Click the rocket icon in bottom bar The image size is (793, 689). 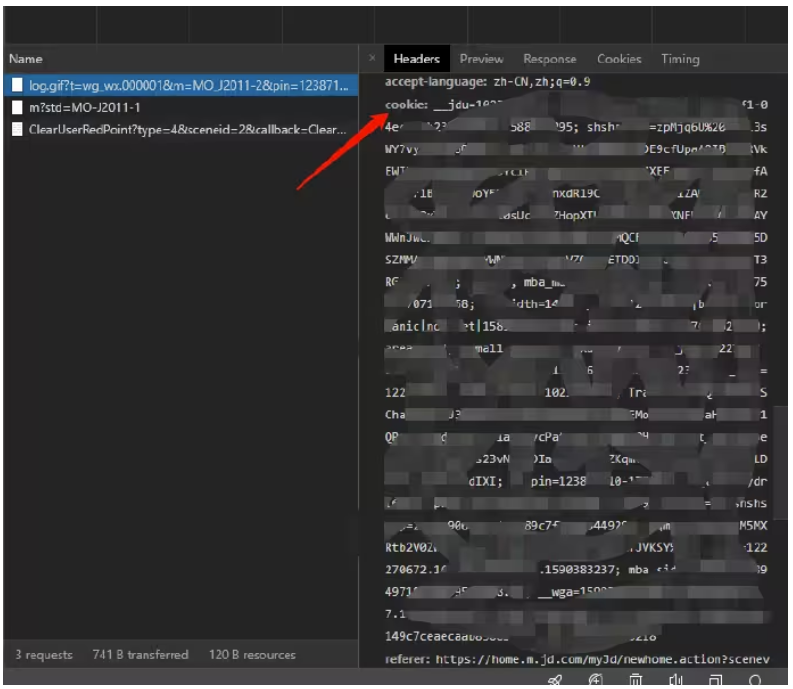(556, 680)
